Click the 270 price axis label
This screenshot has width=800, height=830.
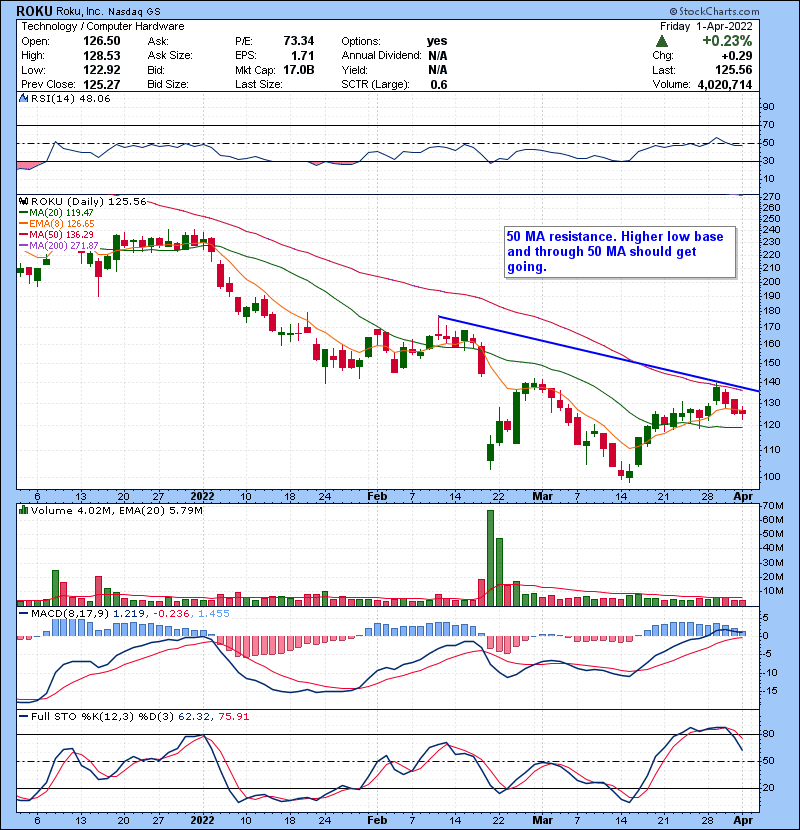point(771,196)
